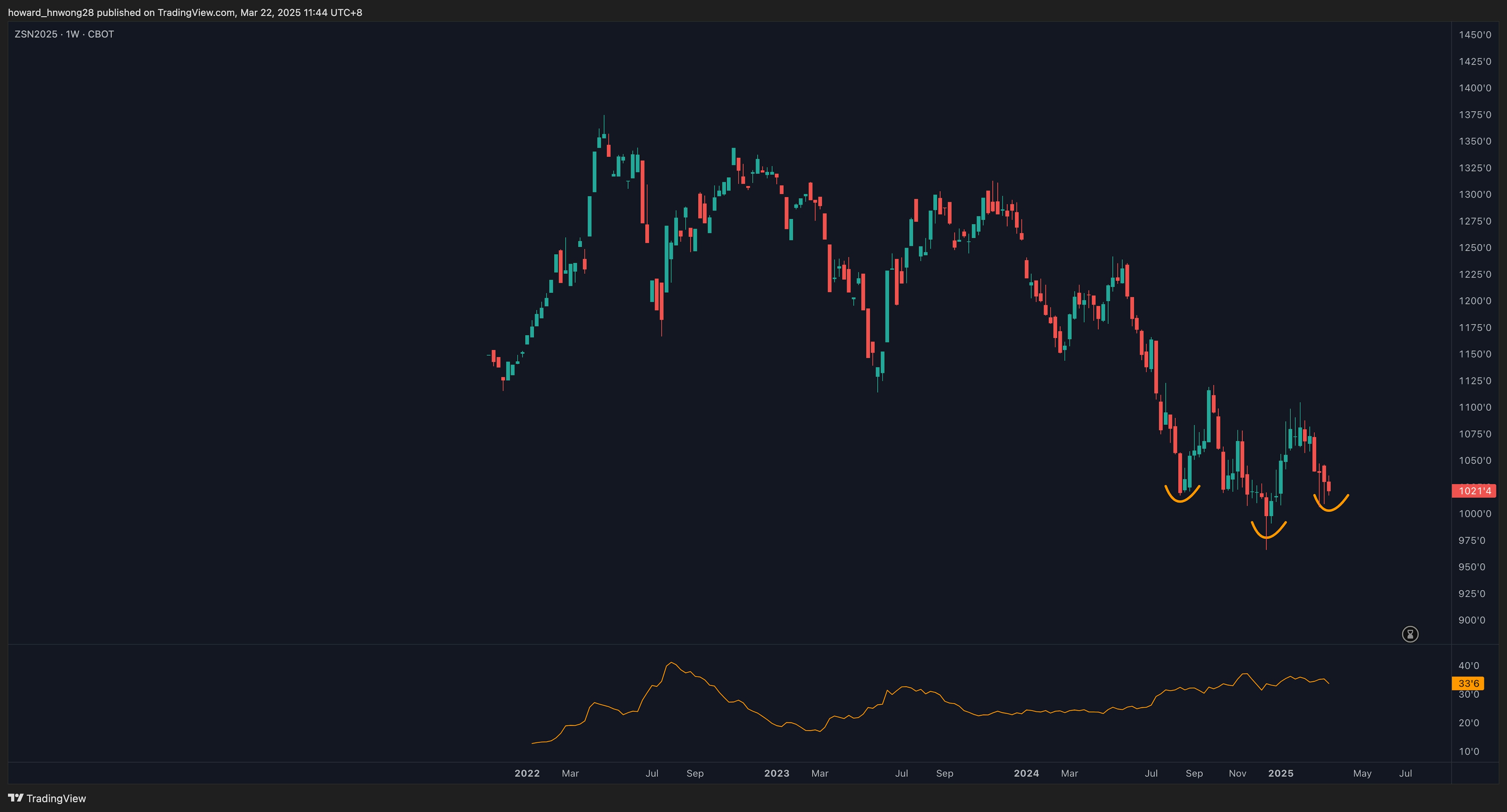Click the 10'0 label on the indicator scale

(x=1469, y=751)
